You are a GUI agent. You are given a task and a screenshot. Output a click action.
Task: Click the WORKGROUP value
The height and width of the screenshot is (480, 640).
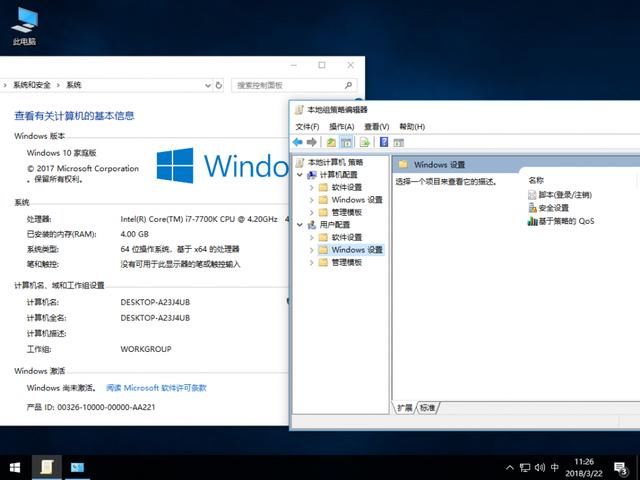(146, 349)
